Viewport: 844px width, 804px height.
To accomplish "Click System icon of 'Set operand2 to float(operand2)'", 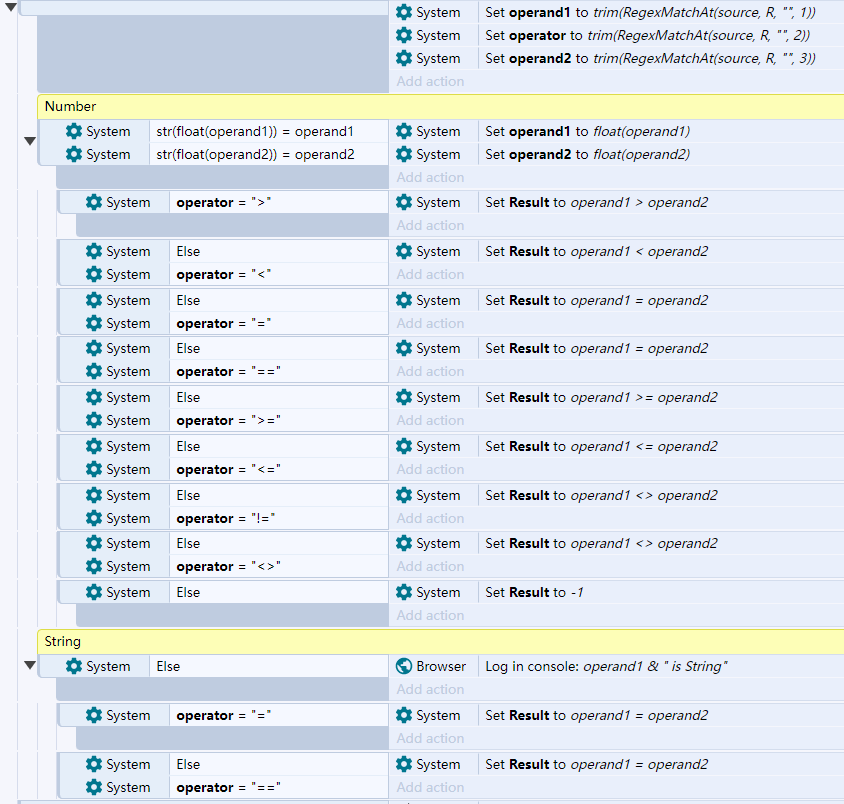I will [404, 154].
